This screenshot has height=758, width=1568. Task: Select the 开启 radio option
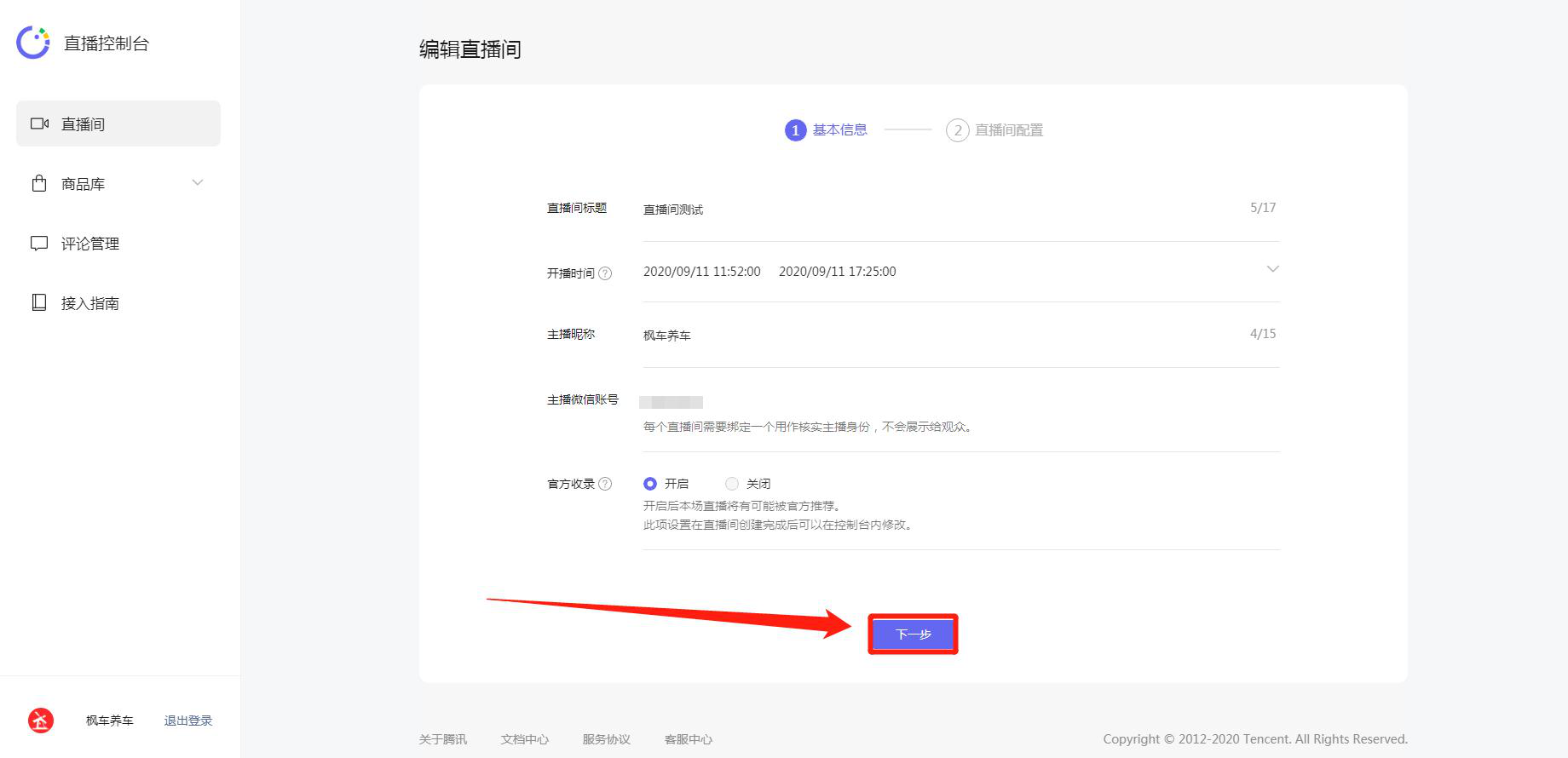[x=650, y=484]
